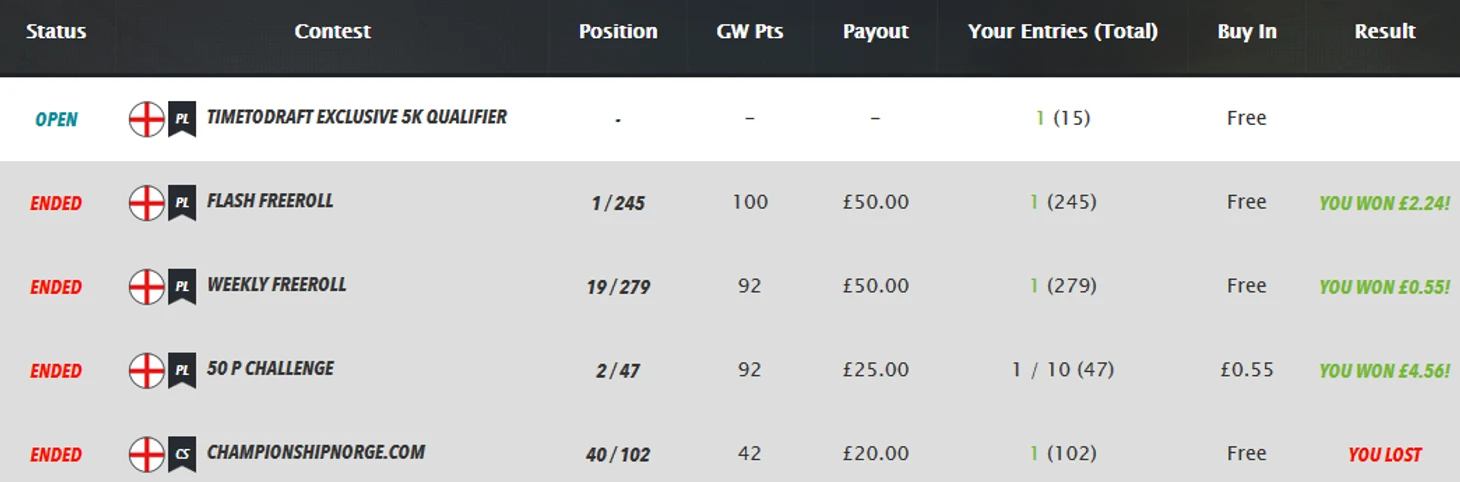Open the Weekly Freeroll contest

(276, 285)
